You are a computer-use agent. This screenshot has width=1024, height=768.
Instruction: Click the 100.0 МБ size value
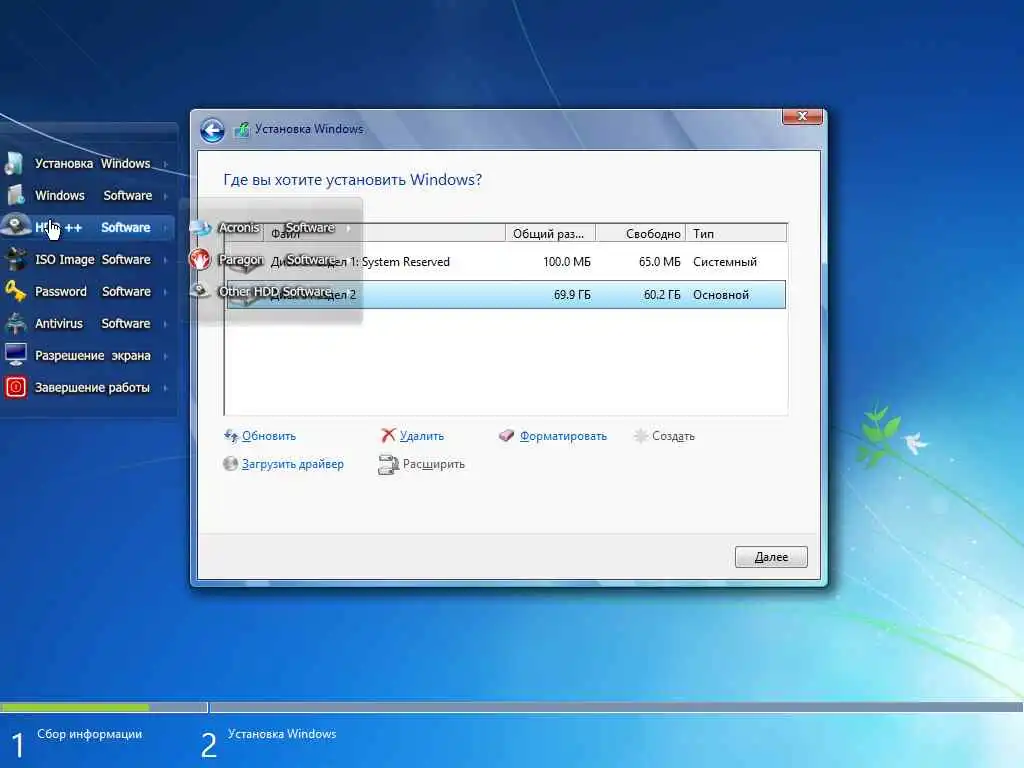[x=567, y=262]
